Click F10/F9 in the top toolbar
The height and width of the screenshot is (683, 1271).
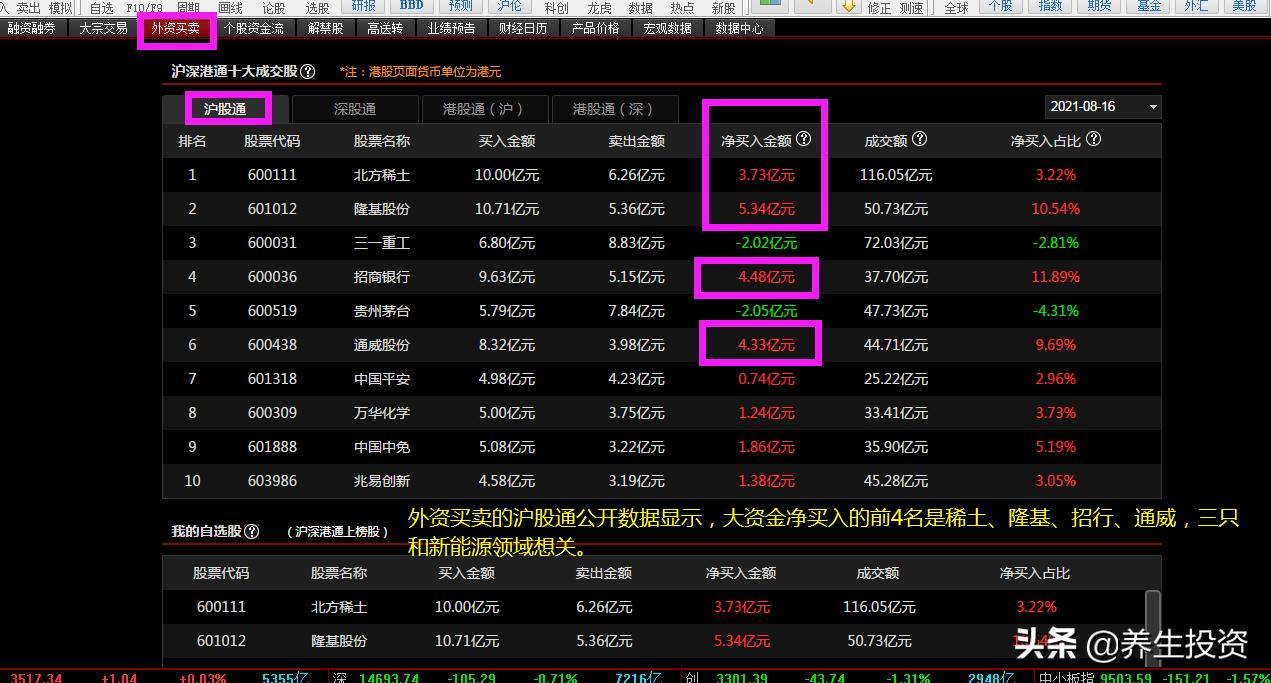click(x=144, y=7)
